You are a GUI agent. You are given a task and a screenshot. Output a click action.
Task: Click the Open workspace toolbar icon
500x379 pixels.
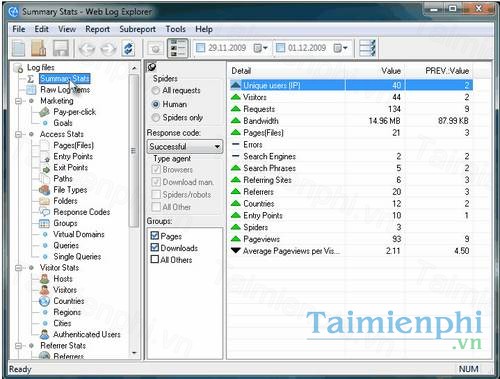point(39,49)
